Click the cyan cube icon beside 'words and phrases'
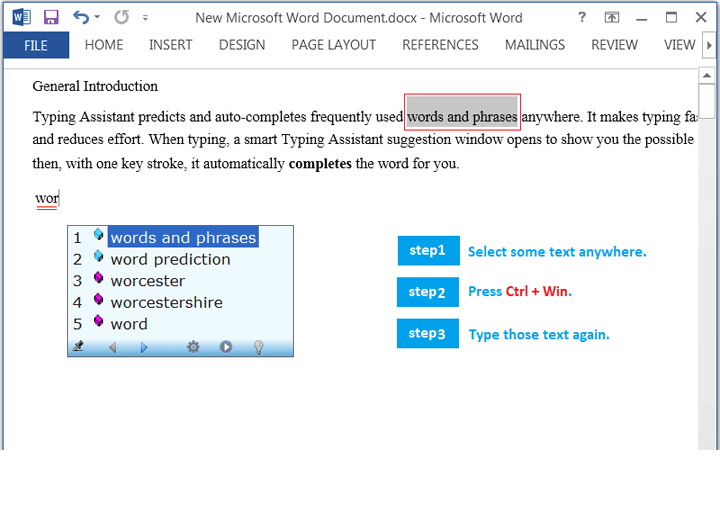 (x=98, y=234)
